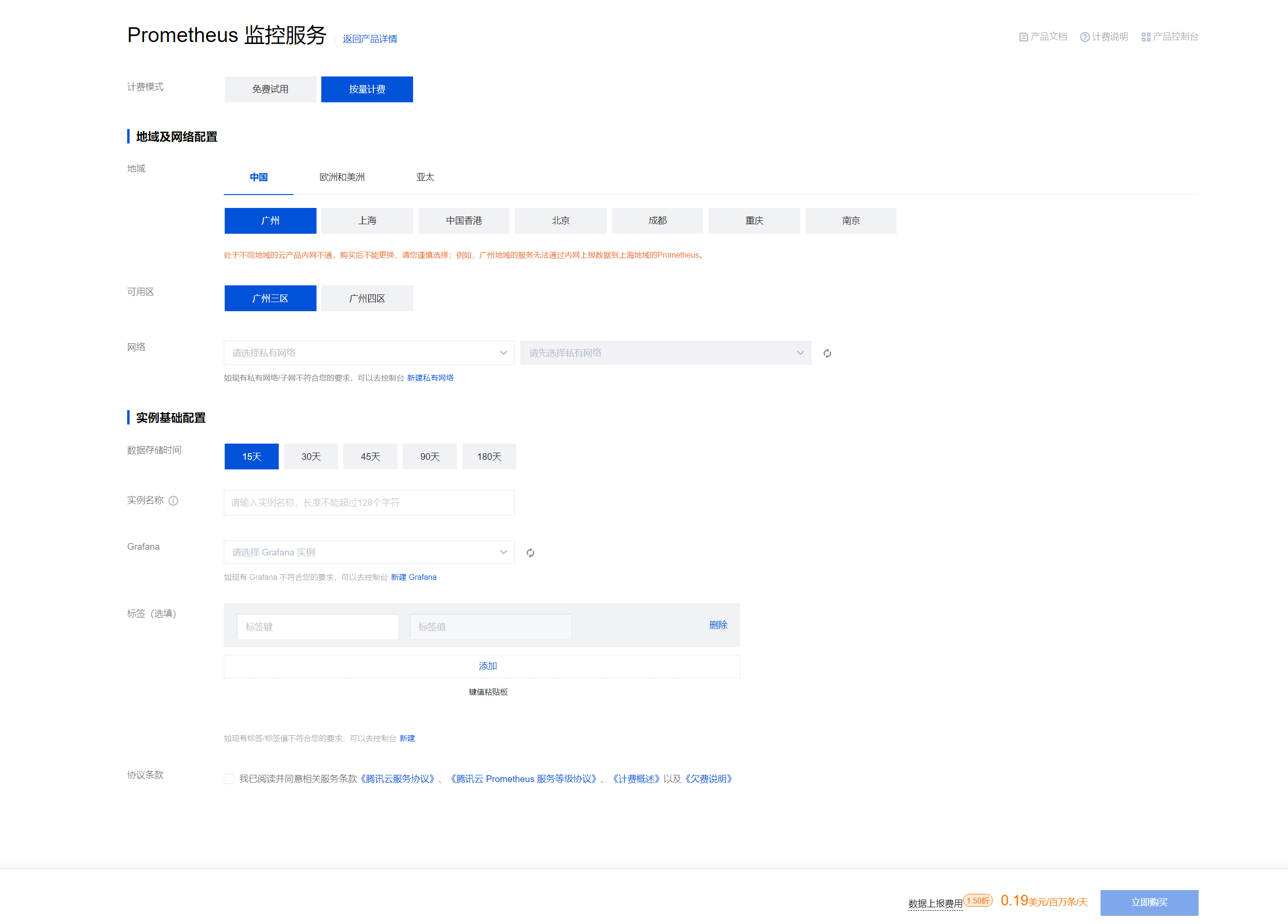1288x924 pixels.
Task: Click the instance name input field
Action: 369,502
